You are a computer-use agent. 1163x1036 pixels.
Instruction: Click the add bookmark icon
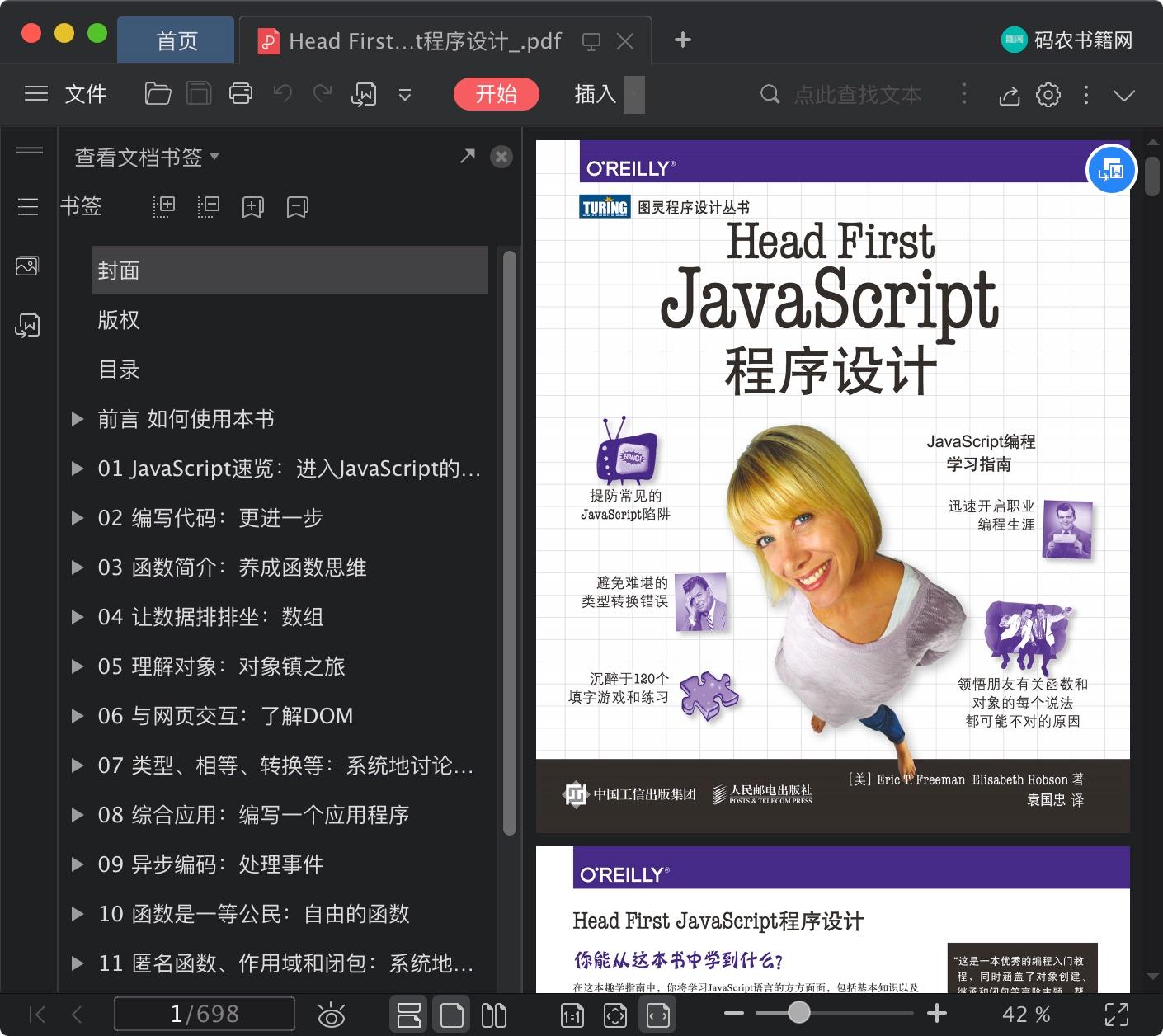[252, 206]
